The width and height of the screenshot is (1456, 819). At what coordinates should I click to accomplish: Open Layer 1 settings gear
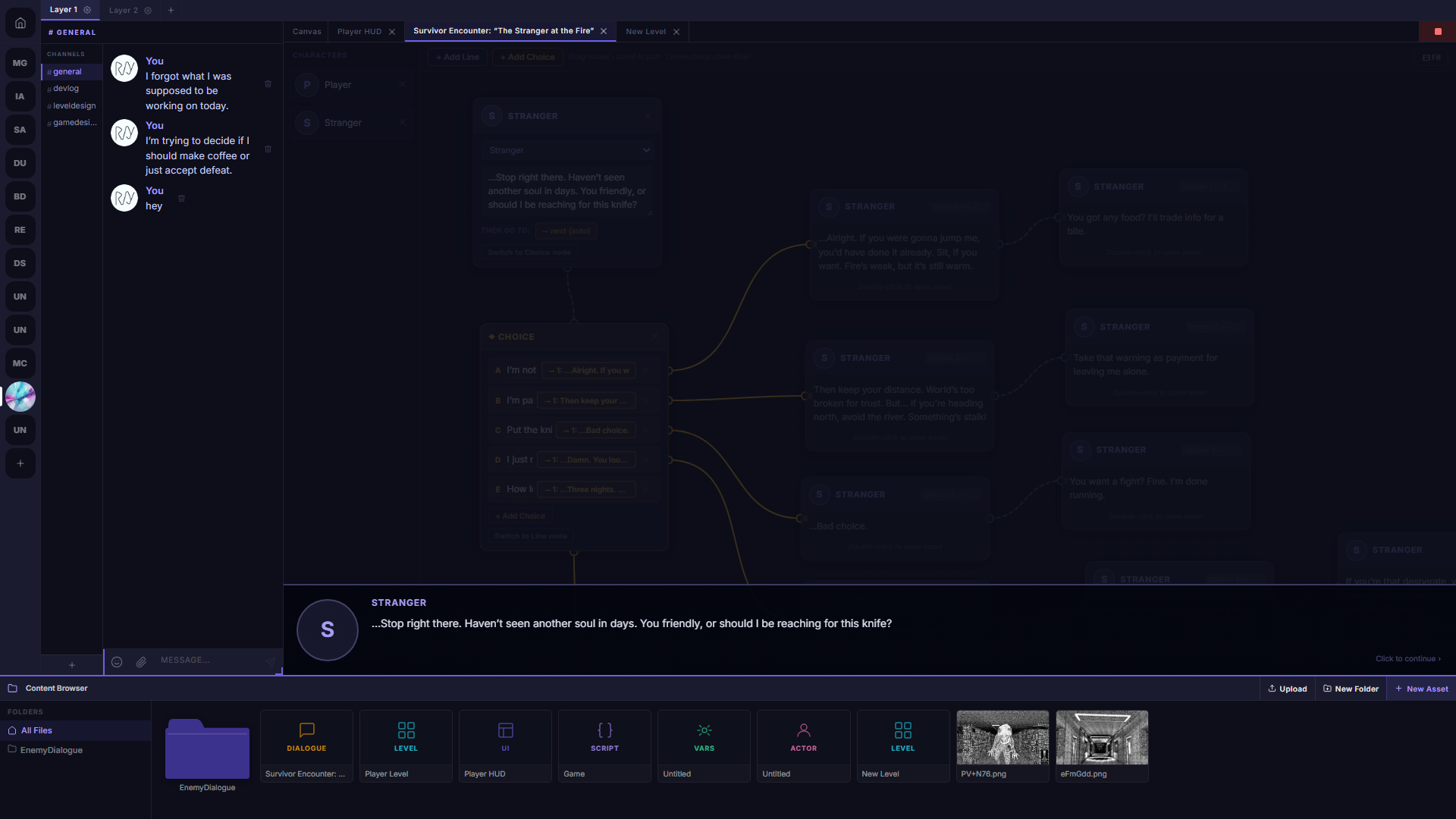[x=87, y=10]
